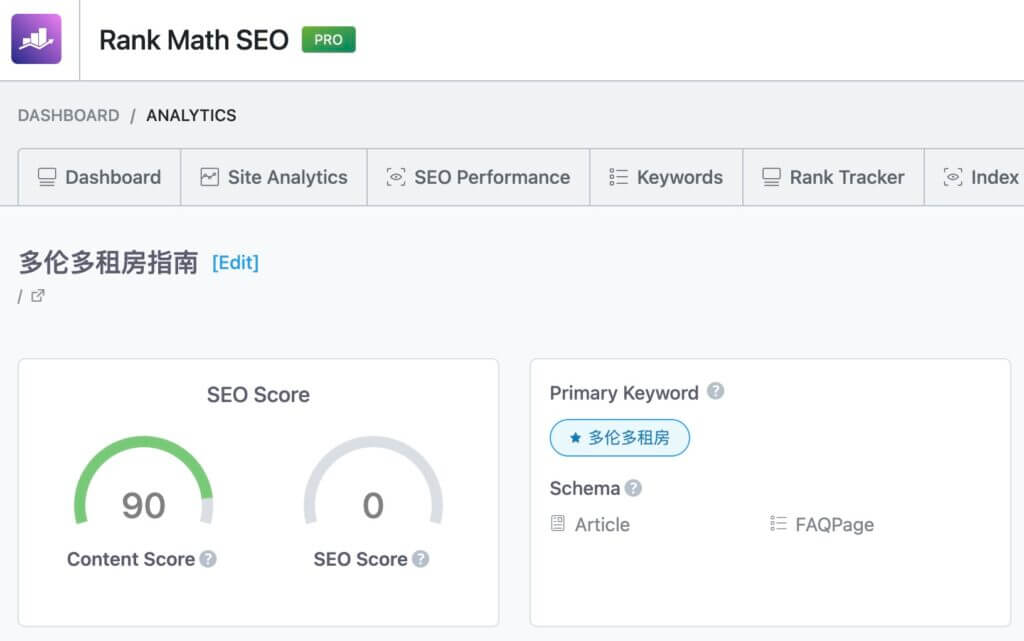Click help icon beside SEO Score gauge label
1024x641 pixels.
click(421, 559)
